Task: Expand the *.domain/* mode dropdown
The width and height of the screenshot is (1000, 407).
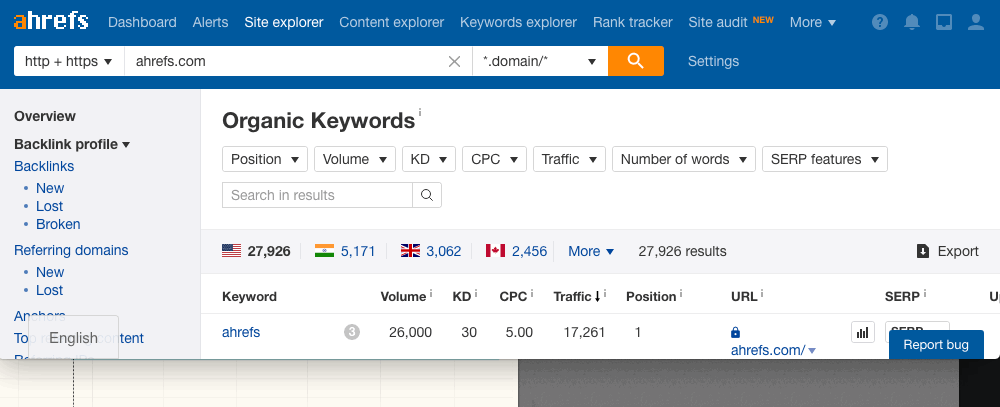Action: pos(539,61)
